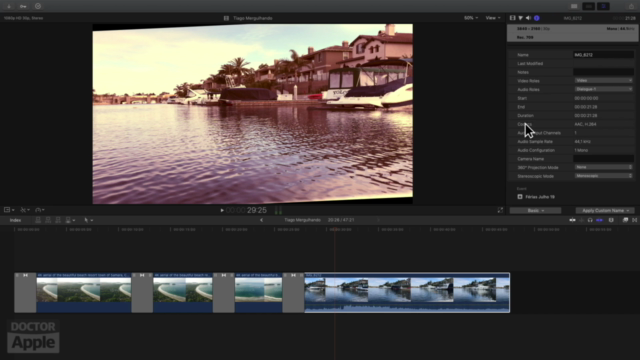Open the Audio Roles dropdown
Image resolution: width=640 pixels, height=360 pixels.
pos(604,89)
